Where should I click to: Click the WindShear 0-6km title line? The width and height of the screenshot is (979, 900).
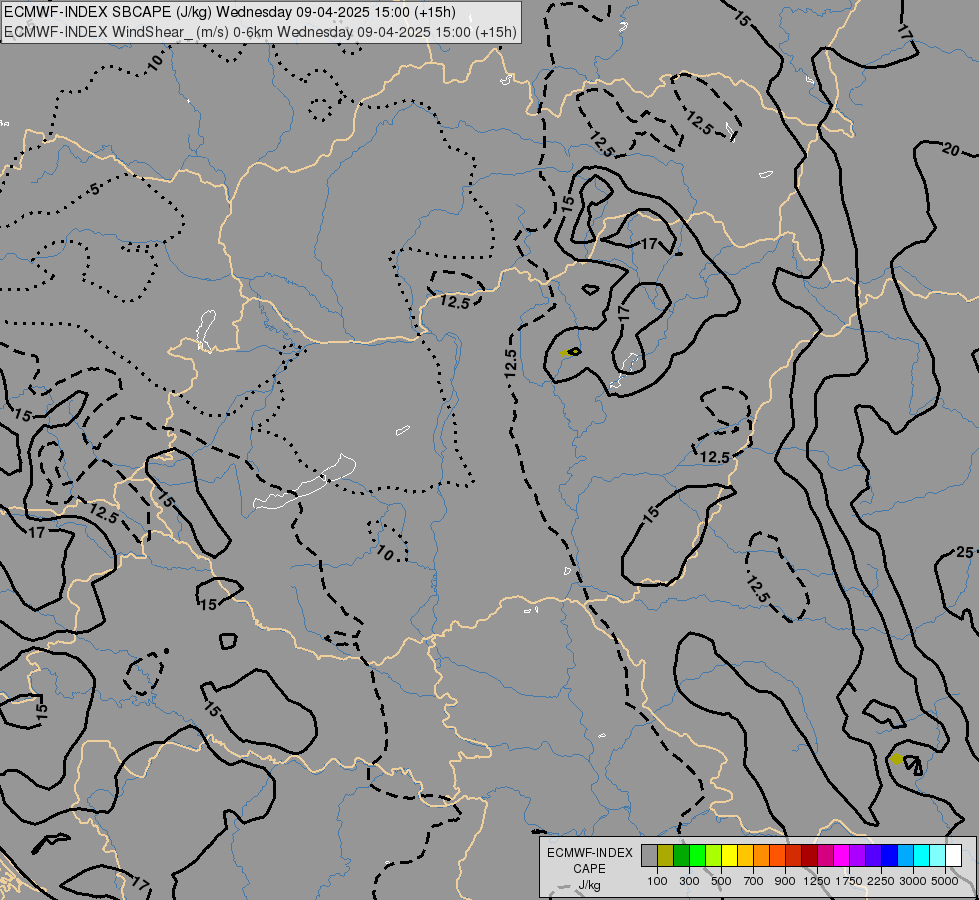tap(260, 32)
